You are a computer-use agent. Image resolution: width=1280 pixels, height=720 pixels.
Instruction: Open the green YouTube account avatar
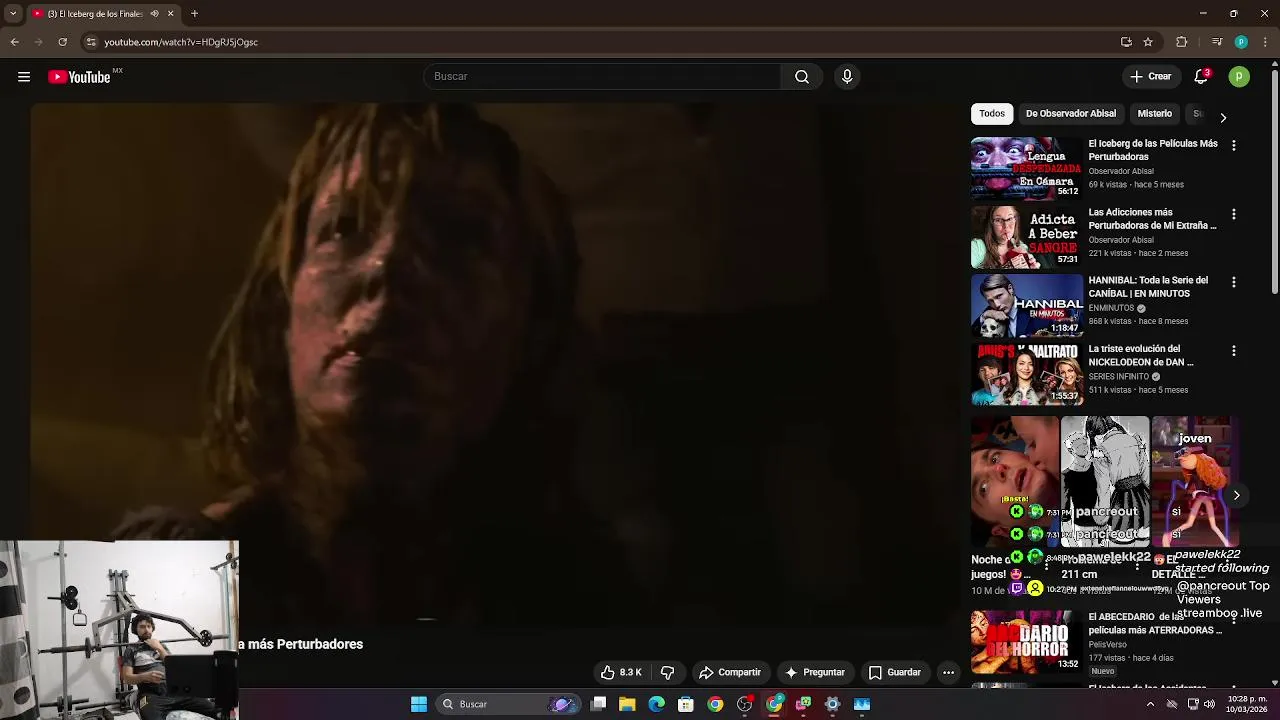[x=1239, y=77]
